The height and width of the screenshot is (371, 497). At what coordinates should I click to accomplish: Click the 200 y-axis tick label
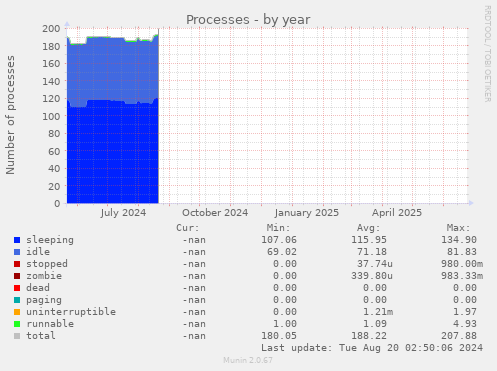coord(51,28)
